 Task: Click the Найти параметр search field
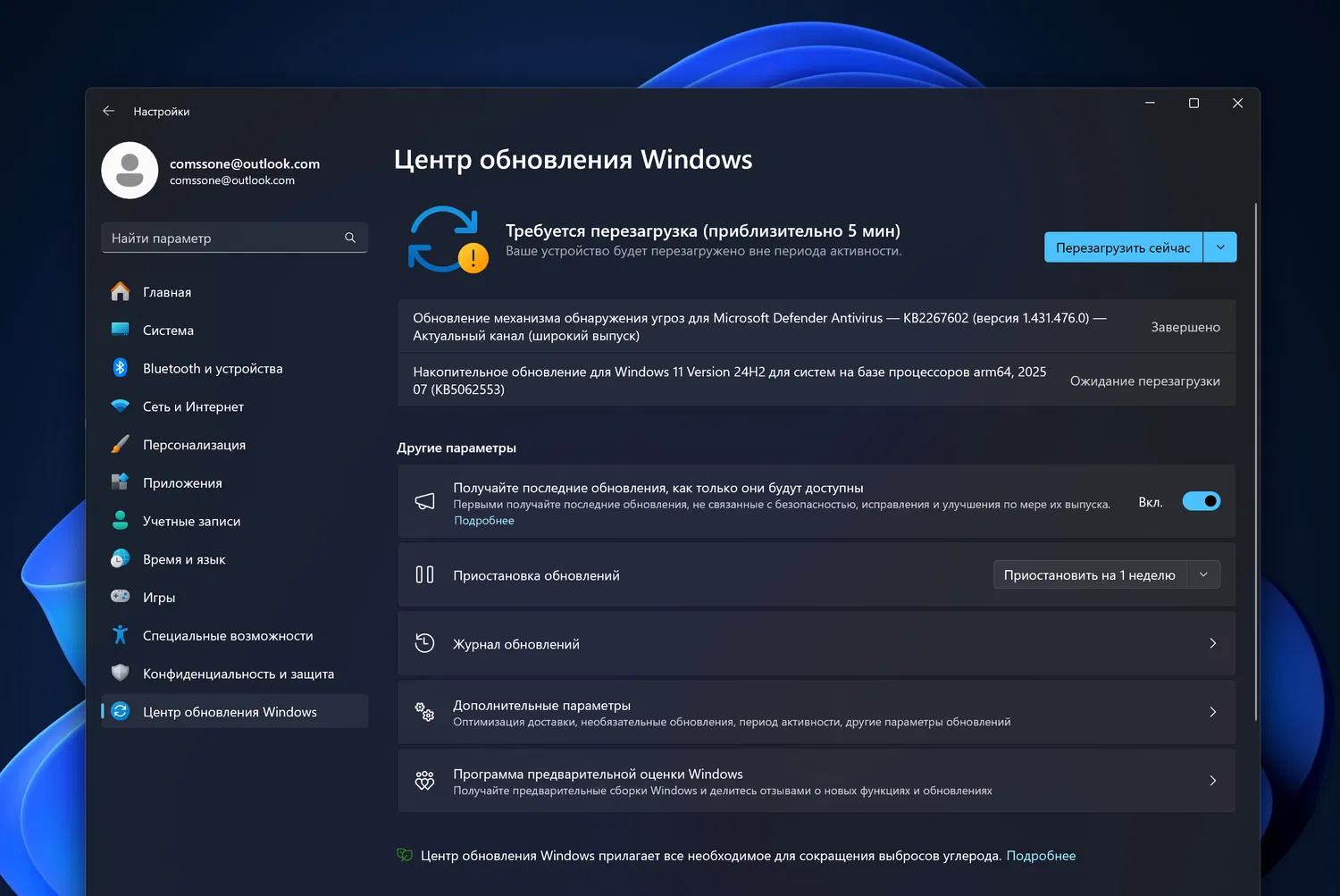click(x=234, y=238)
